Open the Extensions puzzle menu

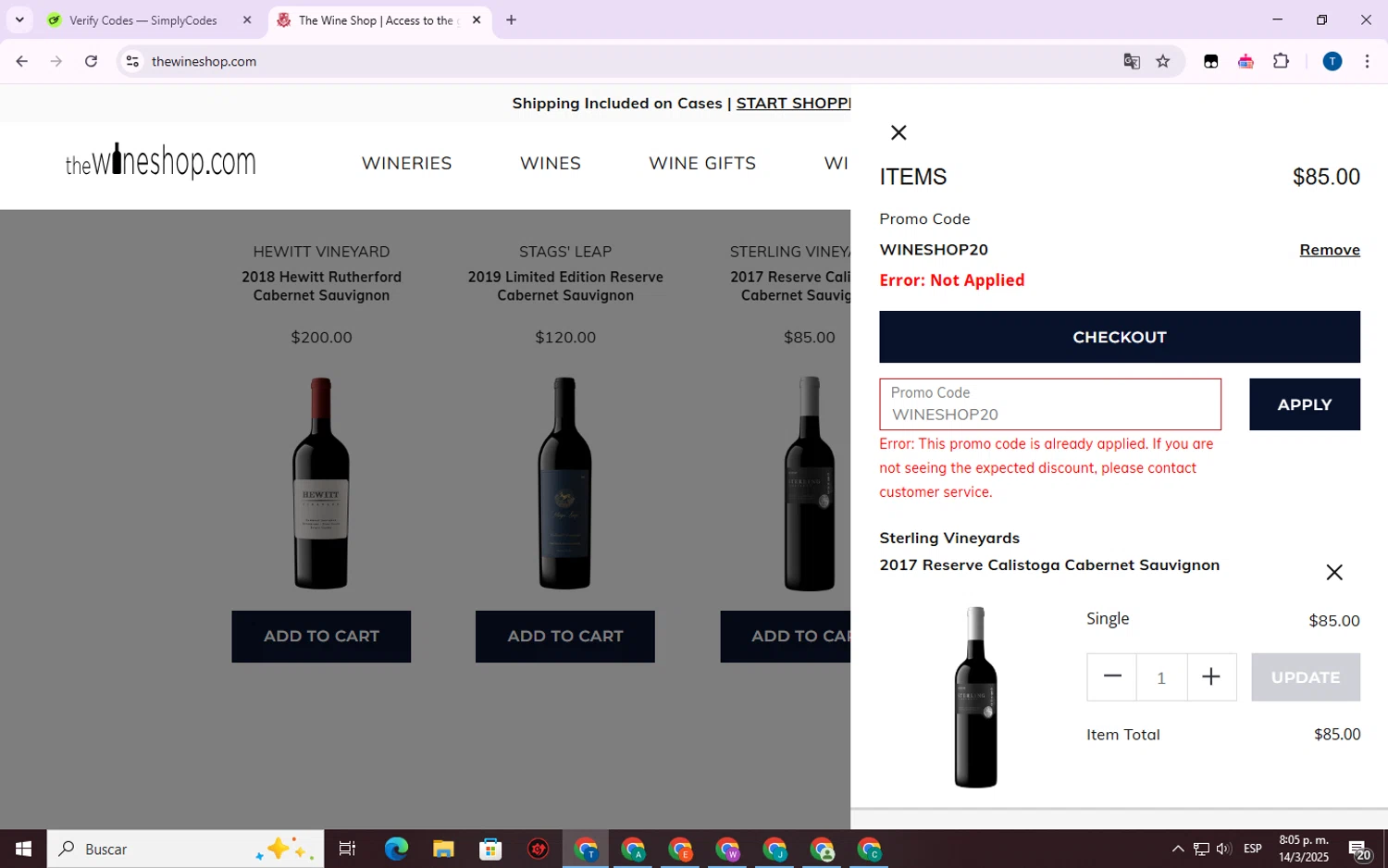tap(1281, 61)
